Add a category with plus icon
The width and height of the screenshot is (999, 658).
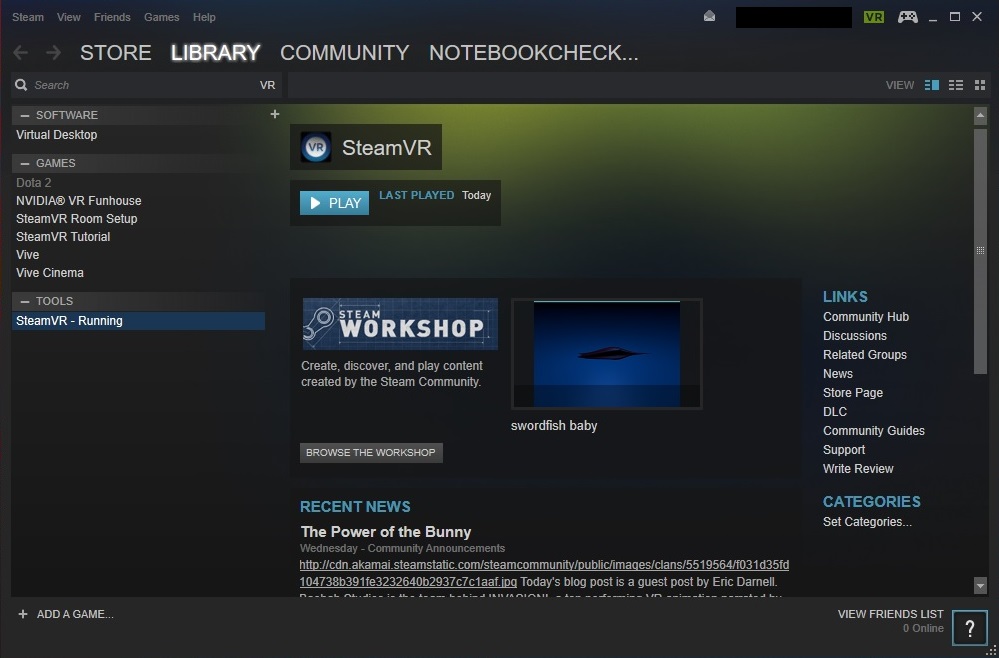[275, 114]
